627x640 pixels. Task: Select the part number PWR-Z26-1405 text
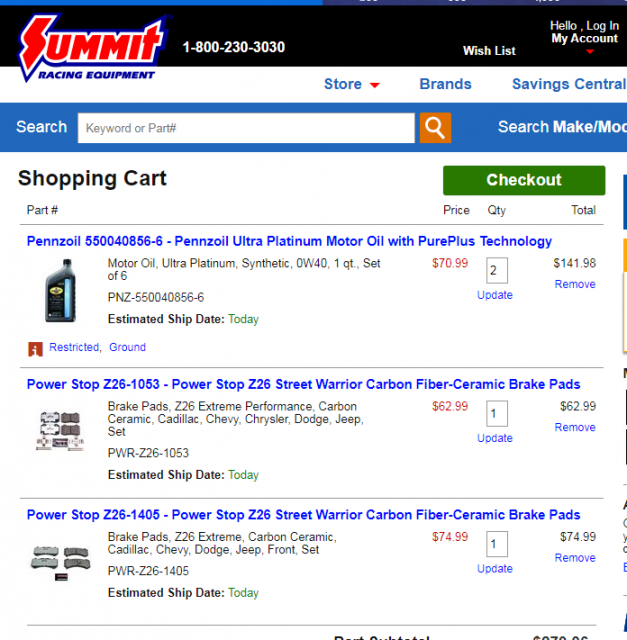(x=148, y=571)
